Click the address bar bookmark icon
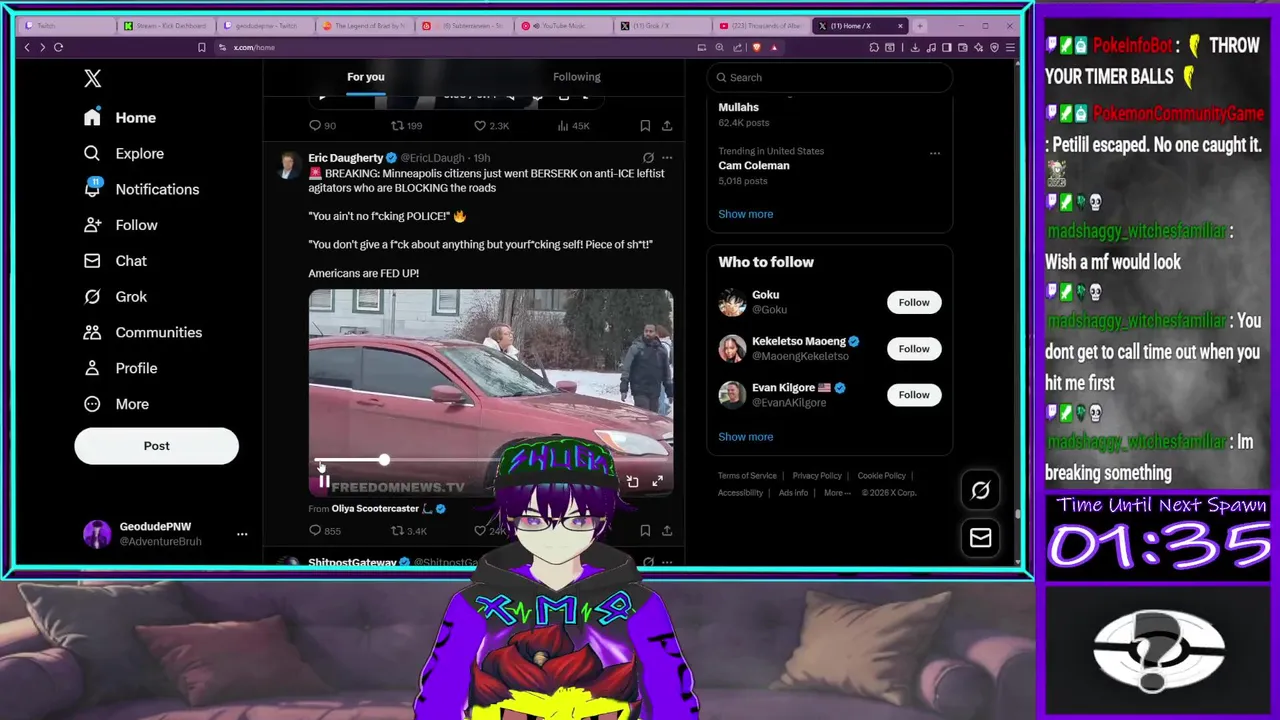This screenshot has width=1280, height=720. (x=201, y=47)
